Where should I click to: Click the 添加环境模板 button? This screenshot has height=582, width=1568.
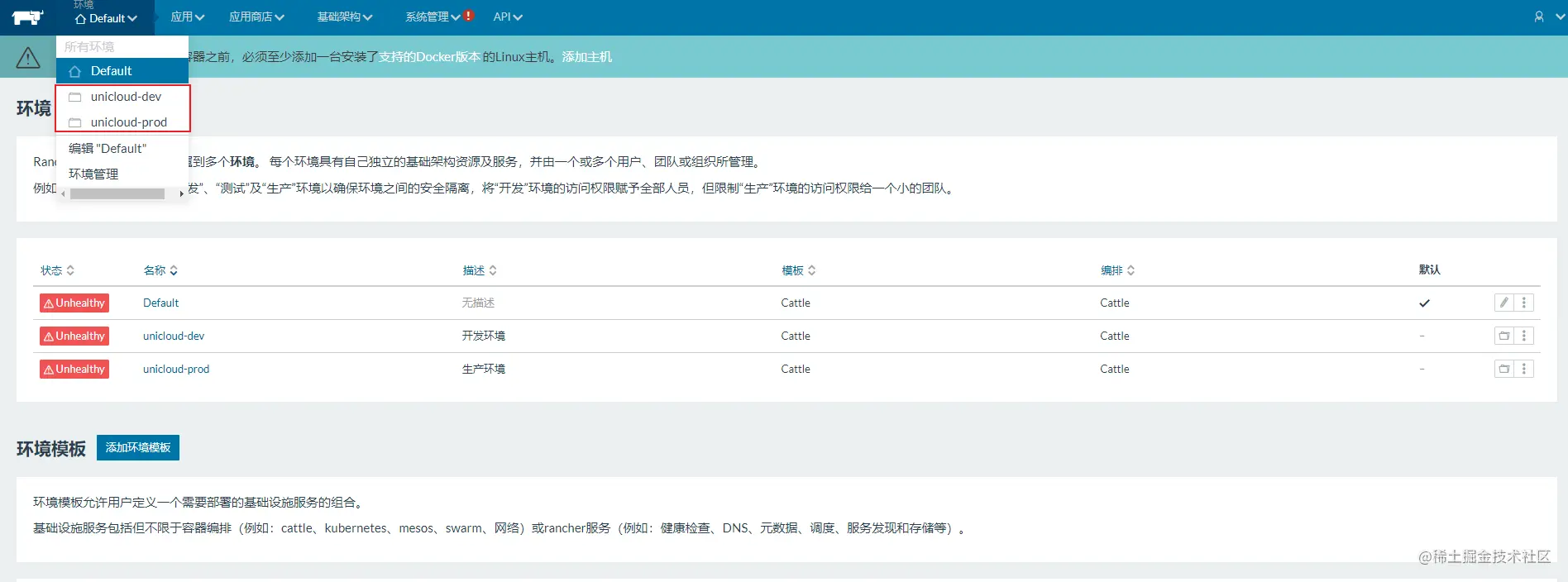138,447
